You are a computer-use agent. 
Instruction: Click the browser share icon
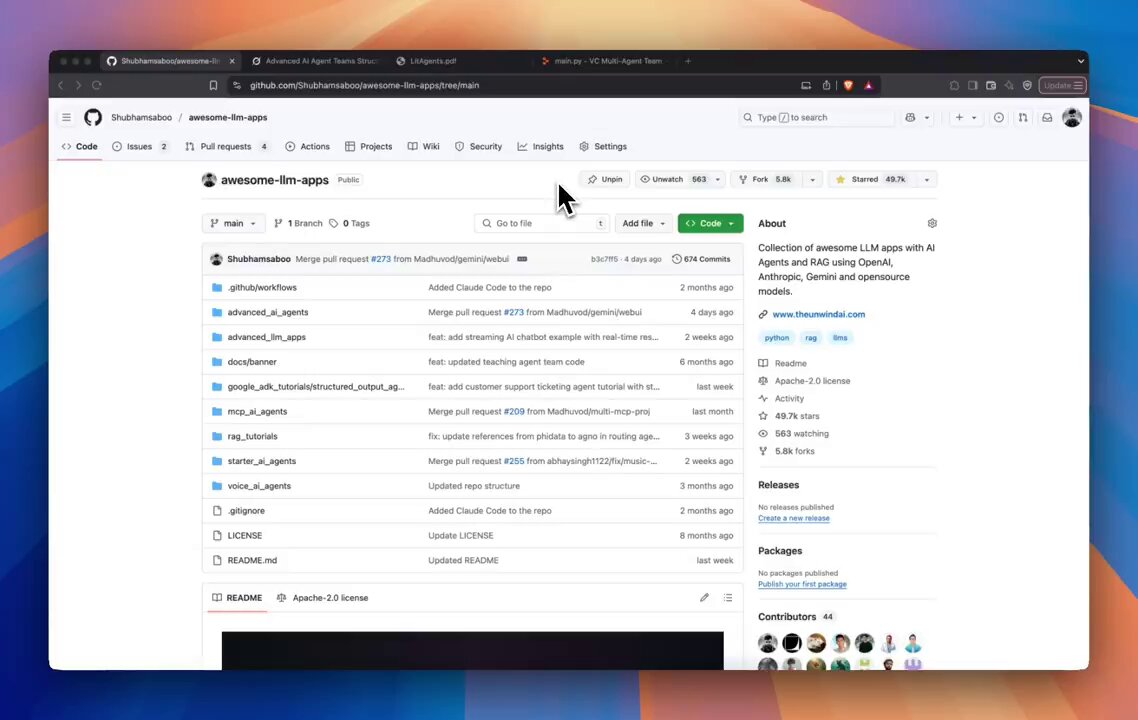[826, 86]
